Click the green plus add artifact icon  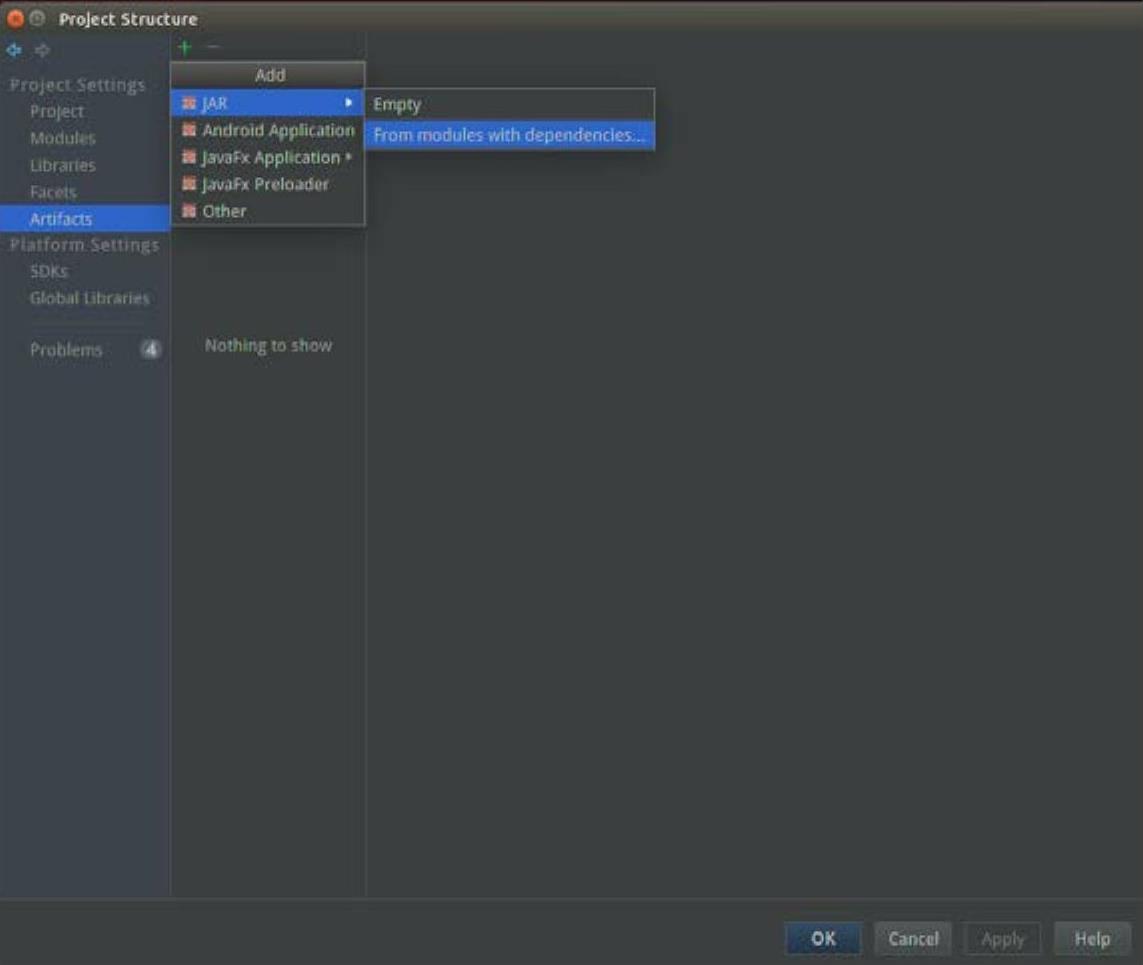(185, 48)
